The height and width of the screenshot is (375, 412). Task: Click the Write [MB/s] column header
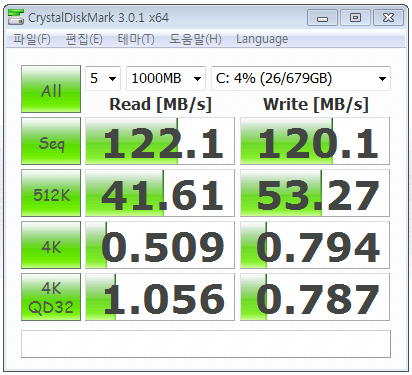click(316, 104)
